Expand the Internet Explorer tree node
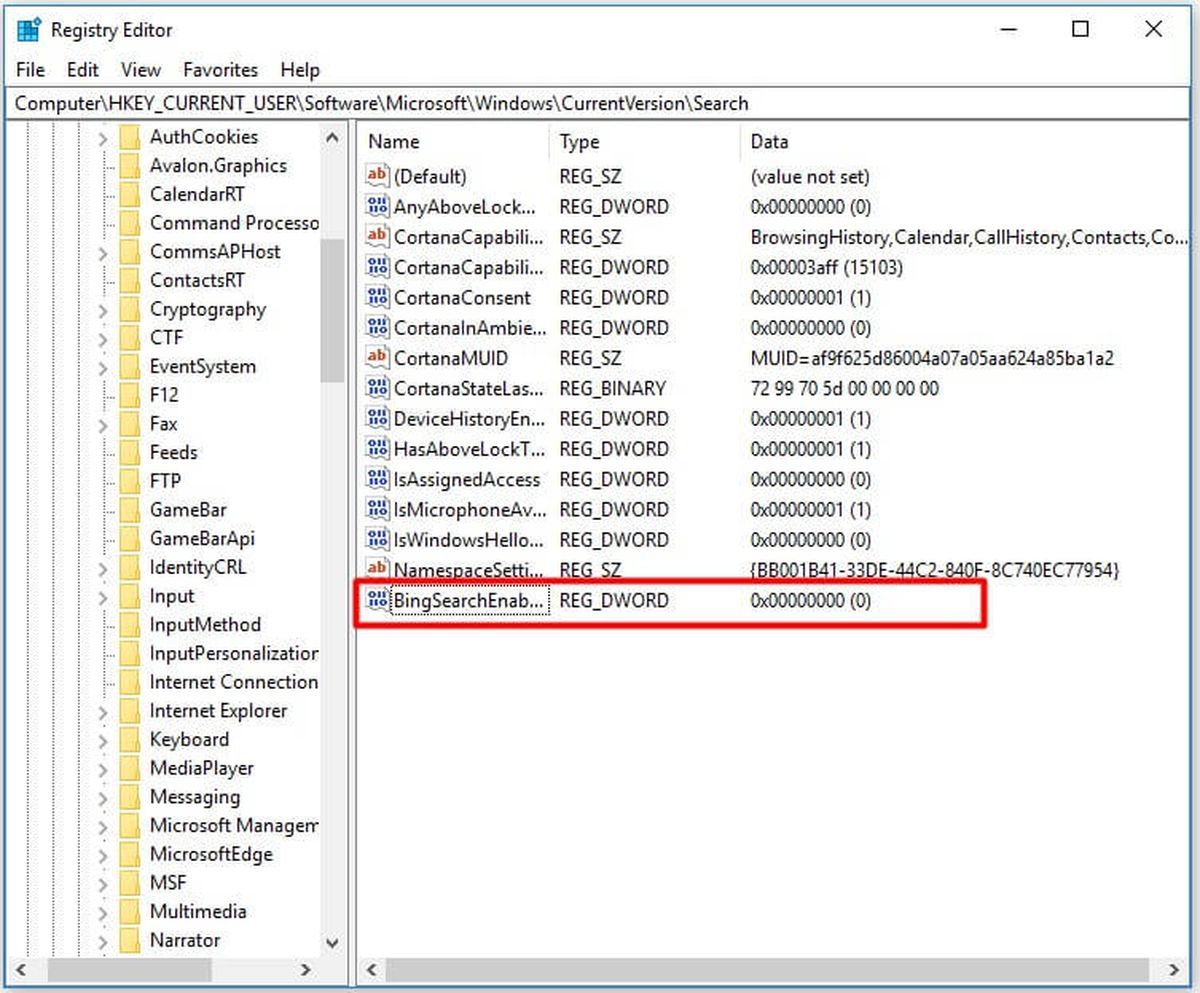Viewport: 1200px width, 993px height. pos(103,712)
